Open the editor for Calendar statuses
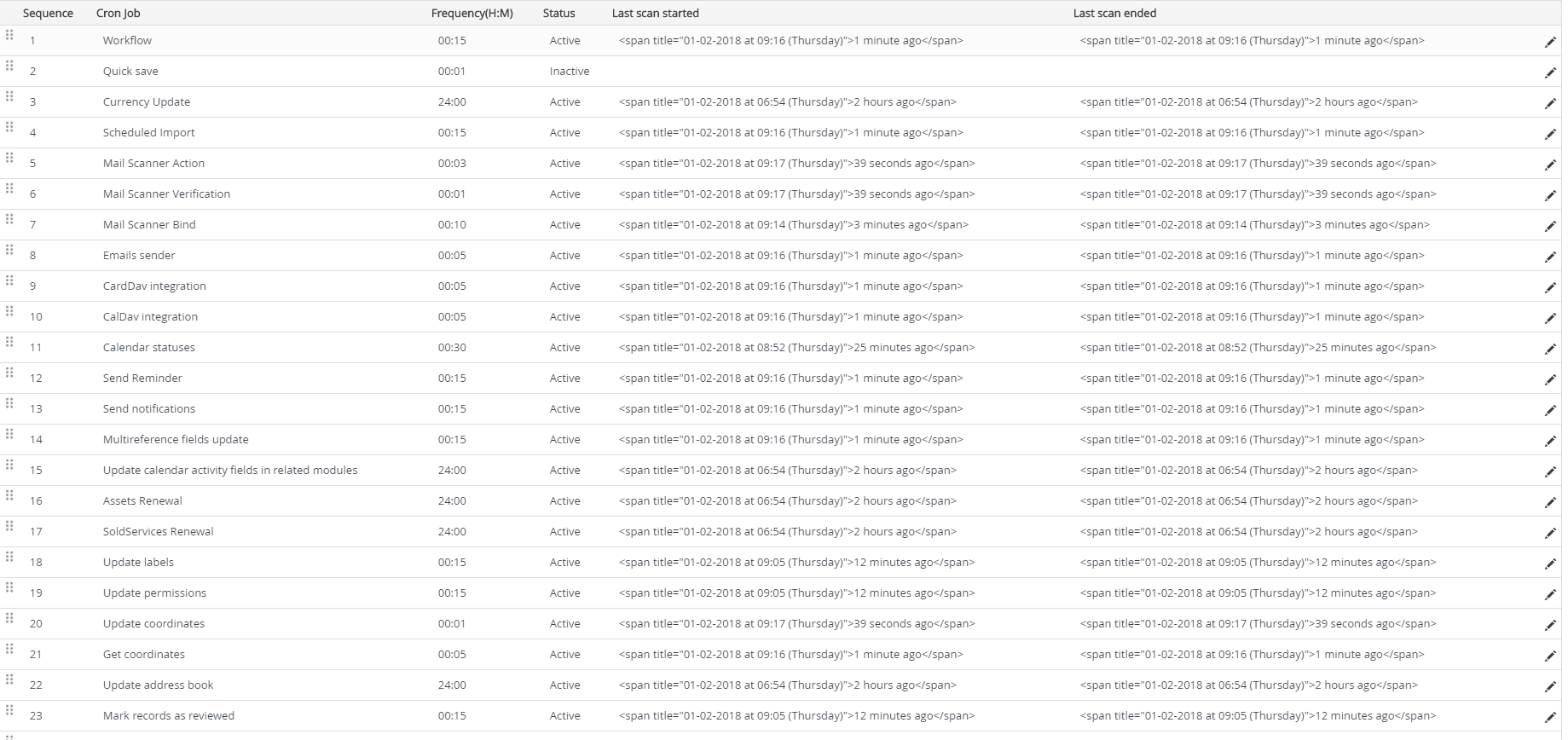1568x740 pixels. click(x=1550, y=349)
